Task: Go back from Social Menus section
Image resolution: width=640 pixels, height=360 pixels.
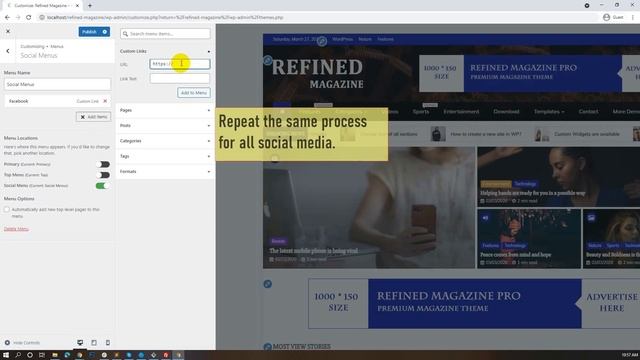Action: tap(8, 51)
